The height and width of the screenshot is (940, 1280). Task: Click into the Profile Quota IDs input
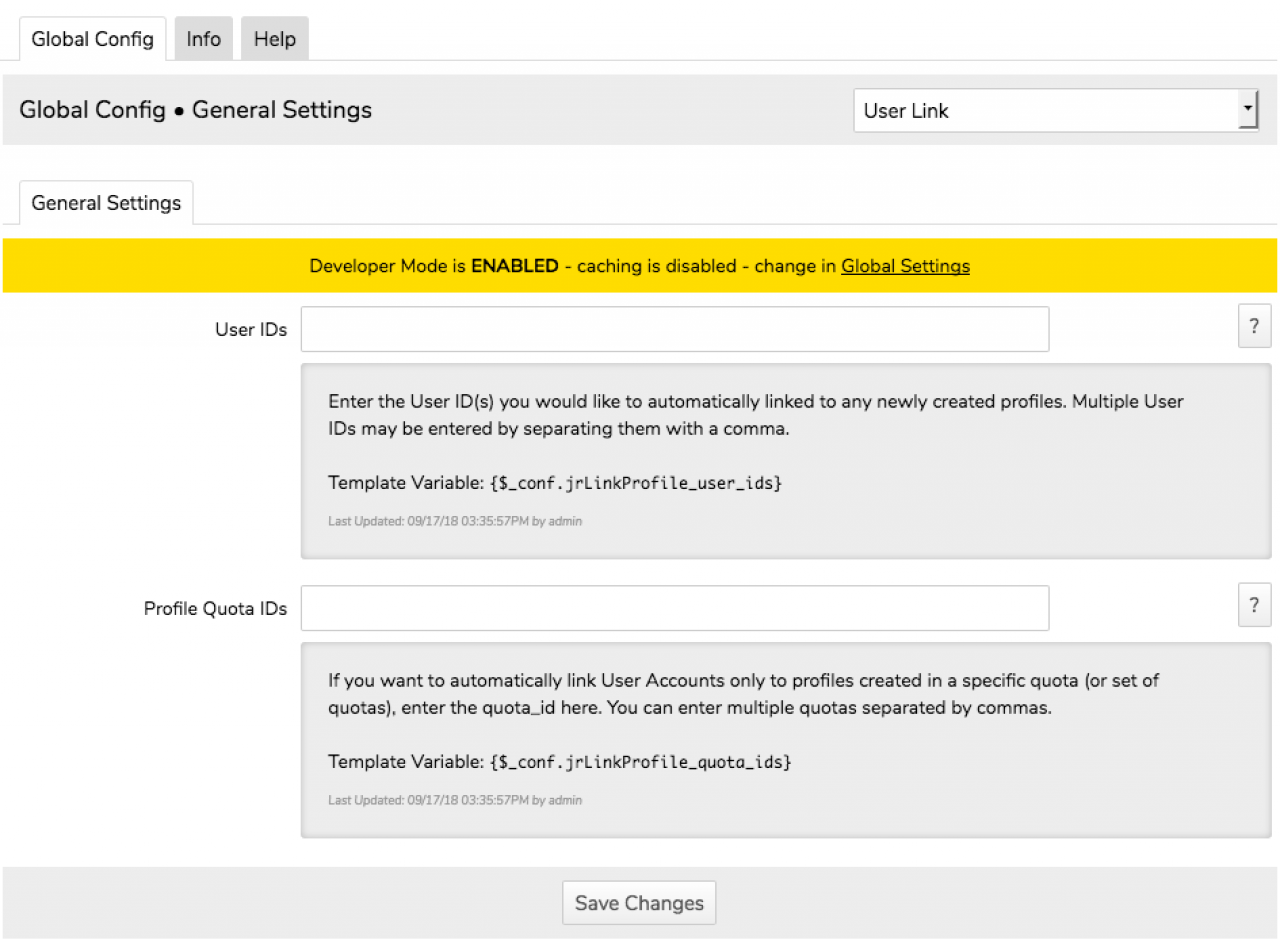[674, 608]
